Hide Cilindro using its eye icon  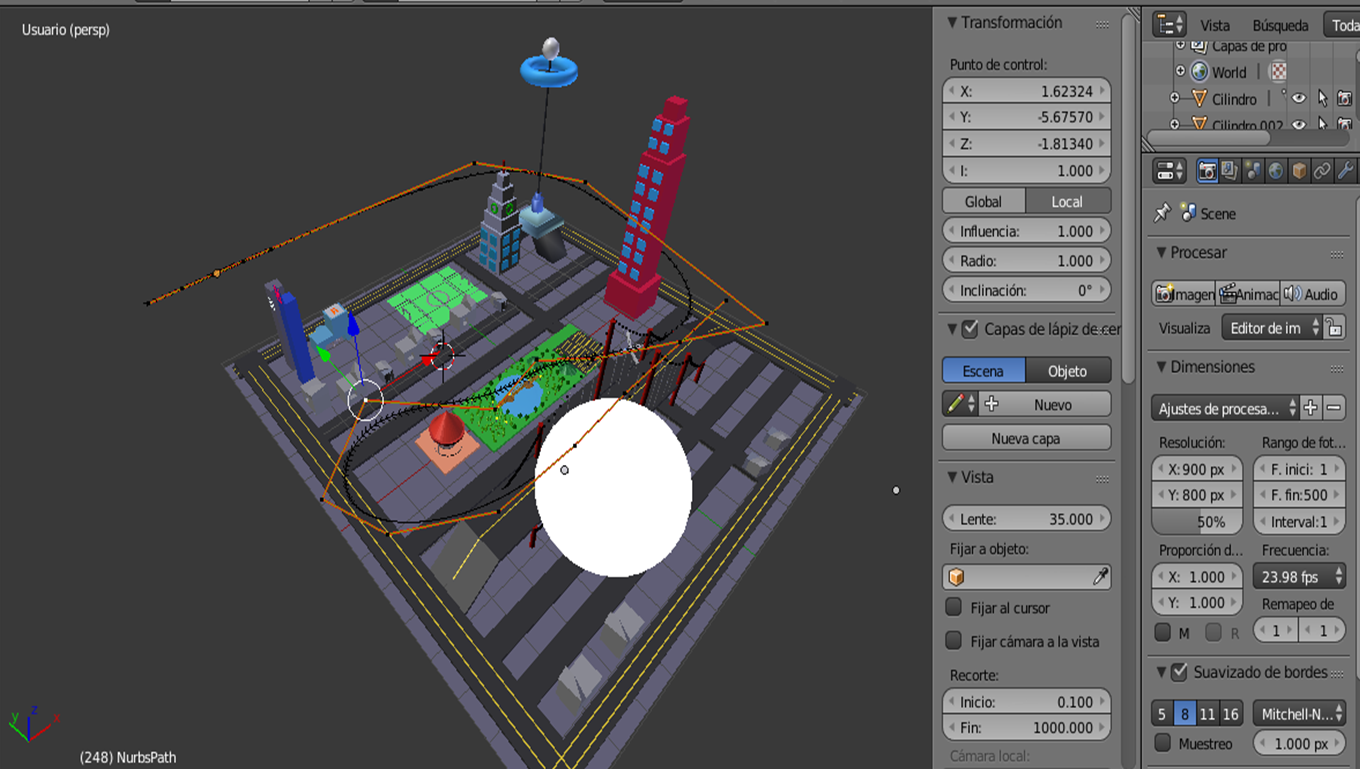(x=1298, y=99)
